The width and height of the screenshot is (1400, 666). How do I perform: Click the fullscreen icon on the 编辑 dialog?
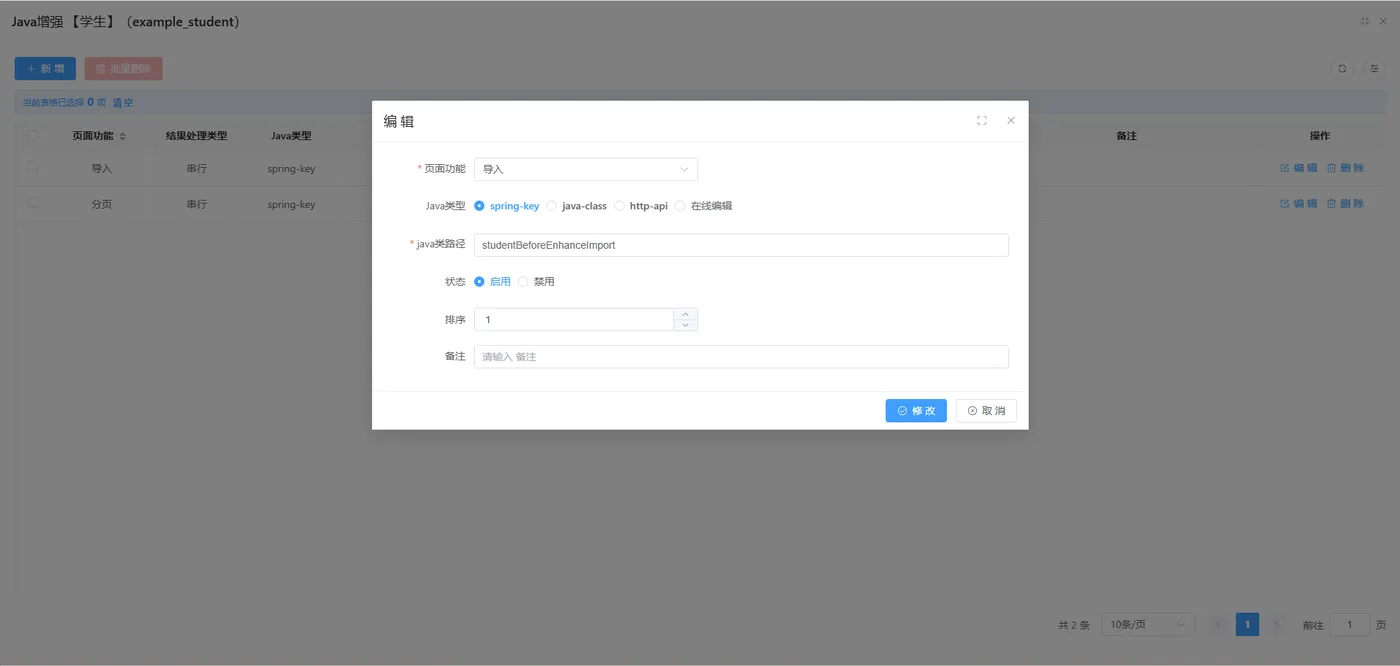pyautogui.click(x=981, y=119)
